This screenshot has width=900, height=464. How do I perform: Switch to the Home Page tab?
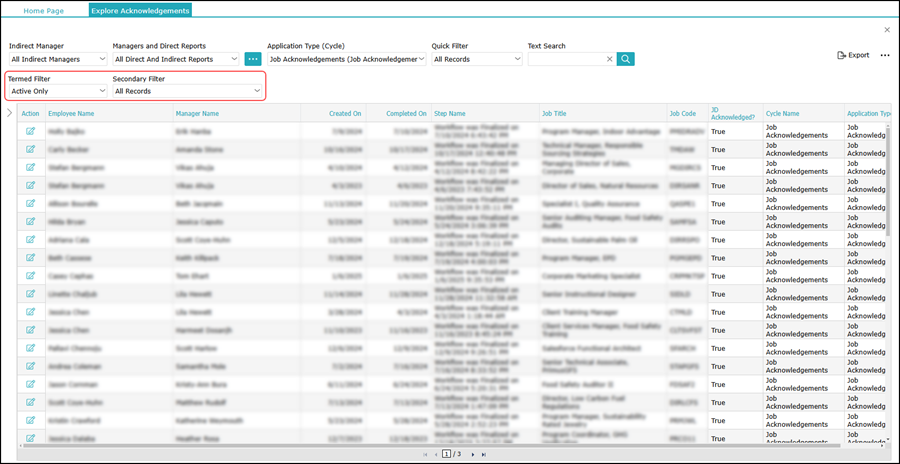46,10
